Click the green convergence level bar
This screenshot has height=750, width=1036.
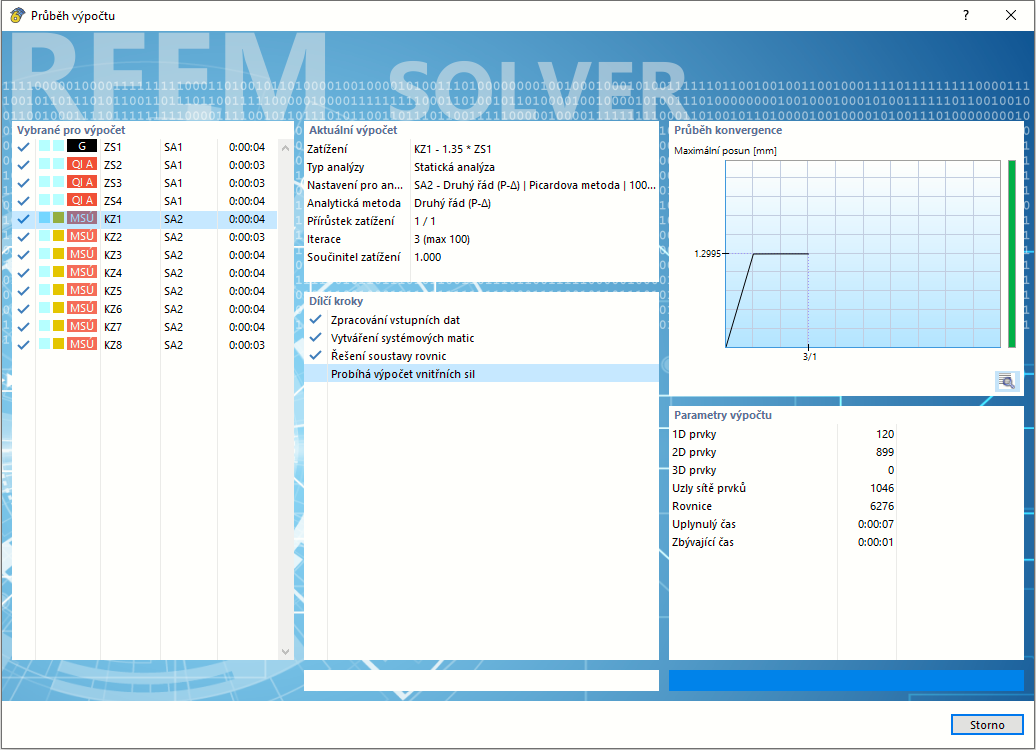(1012, 254)
